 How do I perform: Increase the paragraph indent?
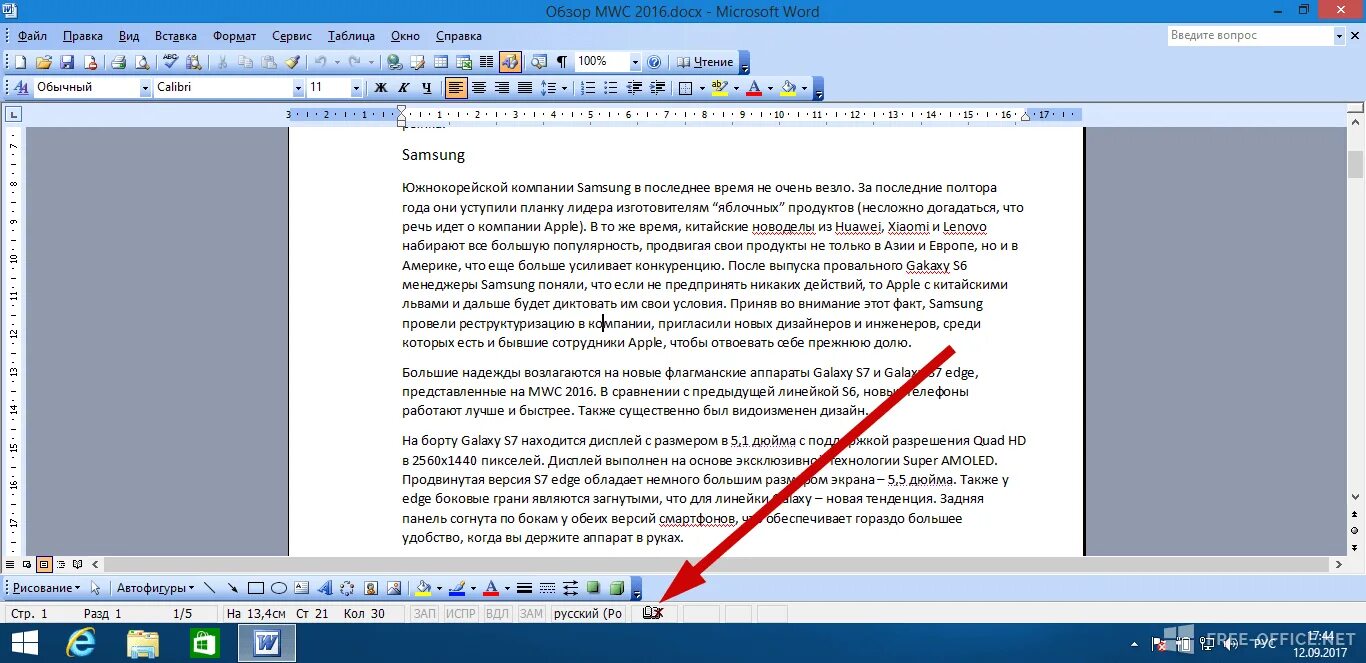[658, 88]
